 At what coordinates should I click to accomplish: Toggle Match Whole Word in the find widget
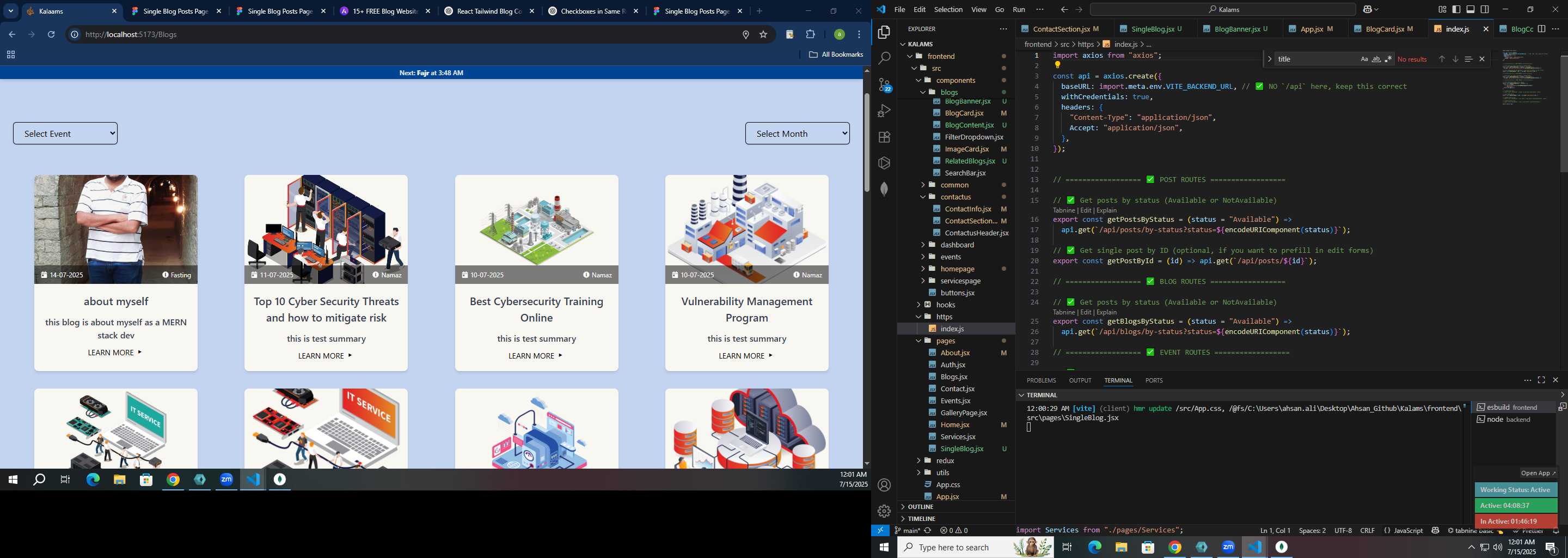(x=1376, y=59)
